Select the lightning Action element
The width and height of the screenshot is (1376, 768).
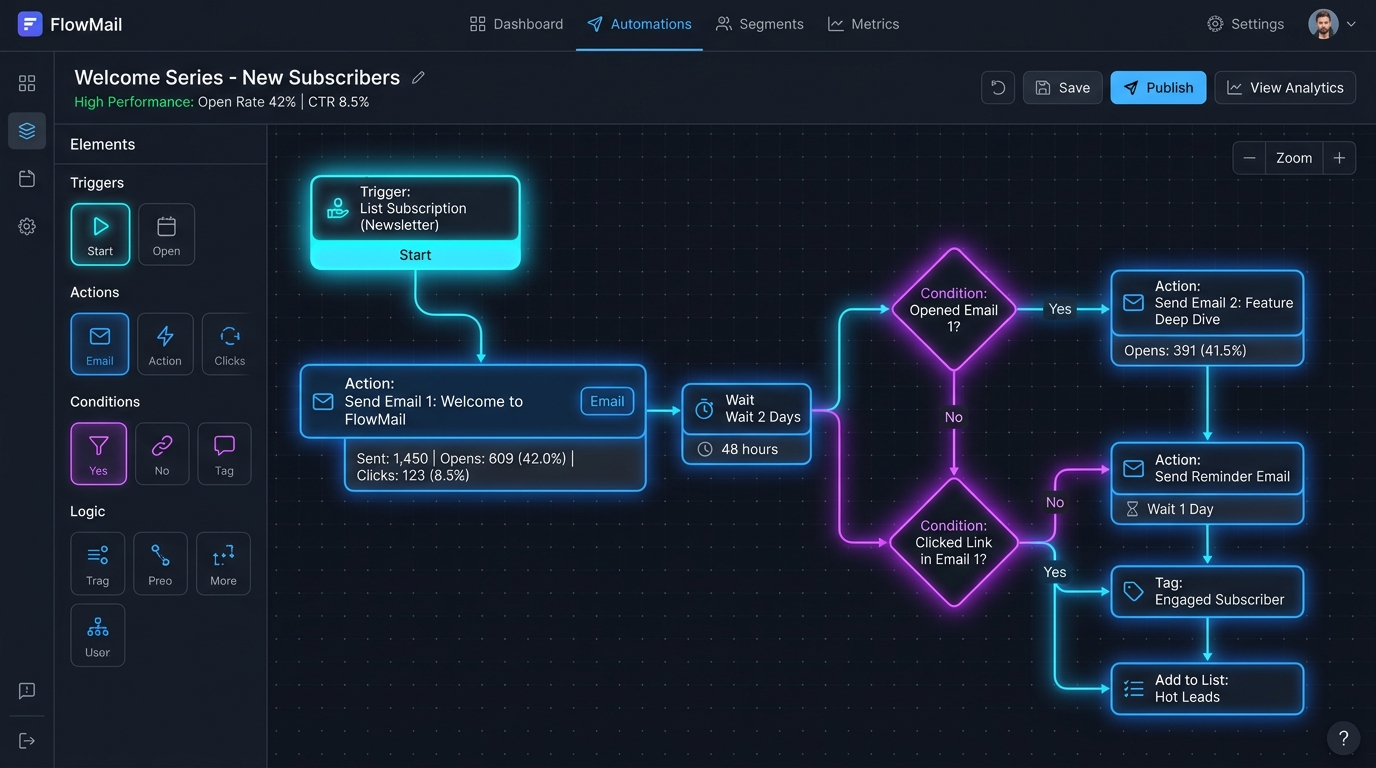click(x=165, y=344)
